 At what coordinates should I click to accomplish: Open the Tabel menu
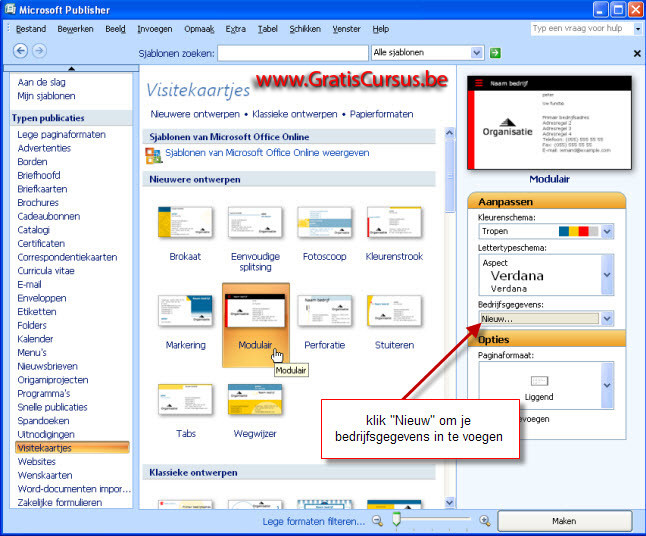pos(268,29)
